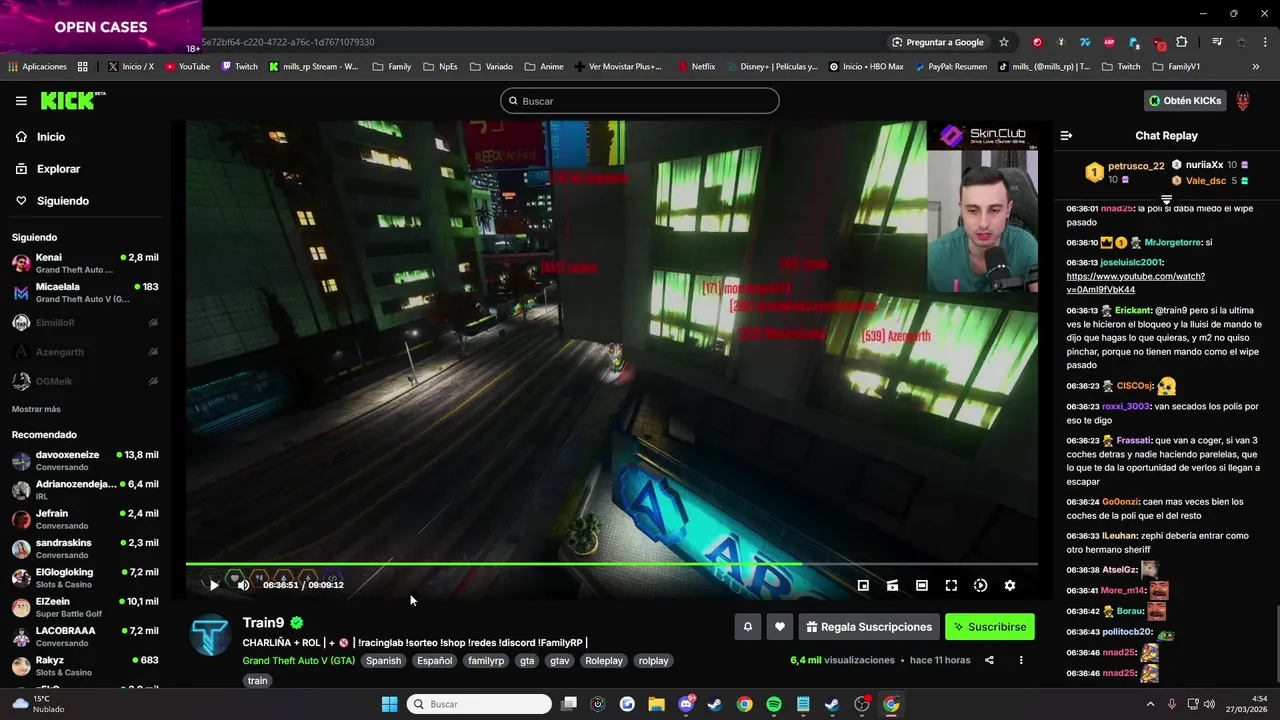Open the offline channel Azengarth
This screenshot has height=720, width=1280.
click(85, 352)
